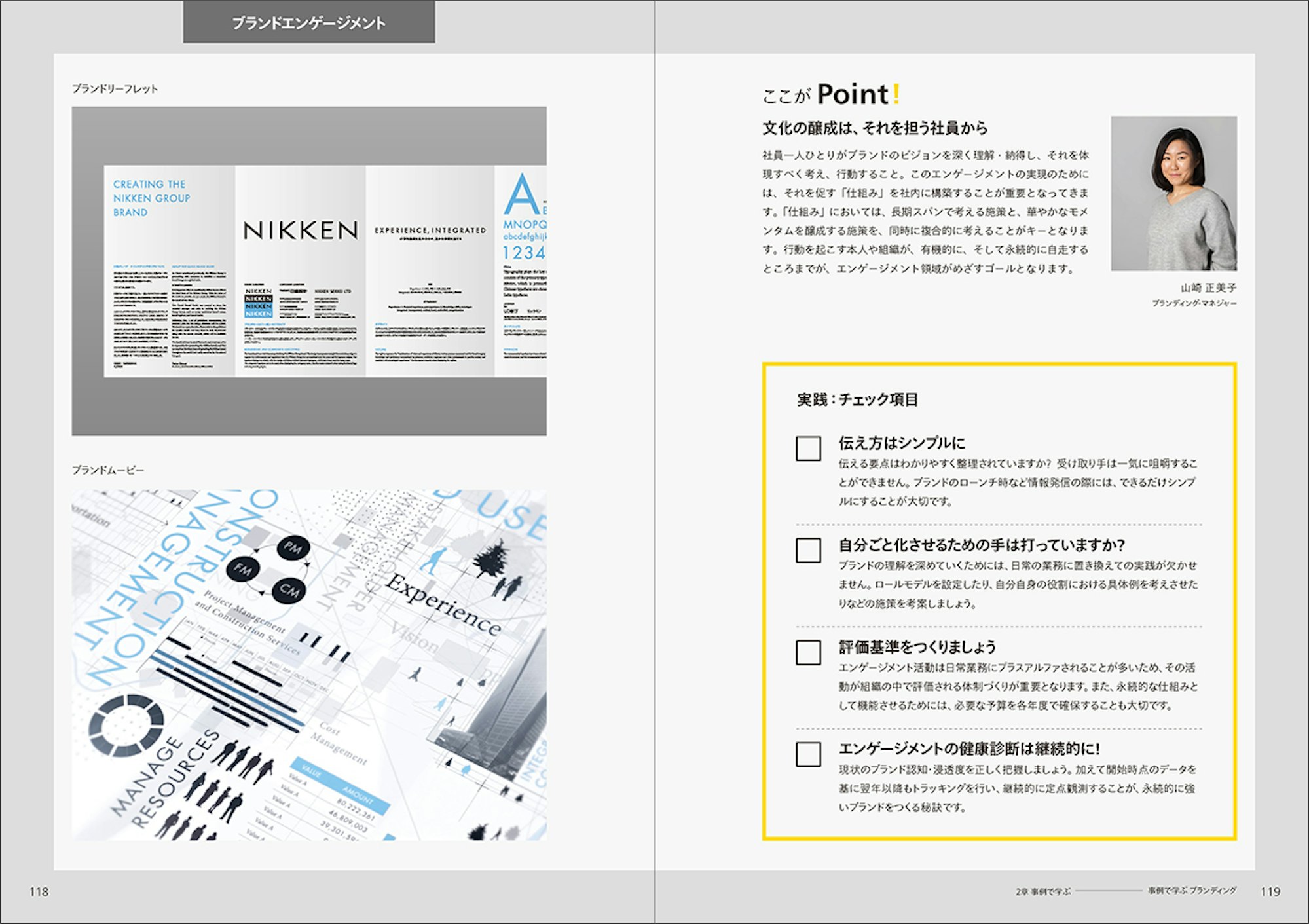The image size is (1309, 924).
Task: Check the 伝え方はシンプルに checkbox
Action: [x=808, y=449]
